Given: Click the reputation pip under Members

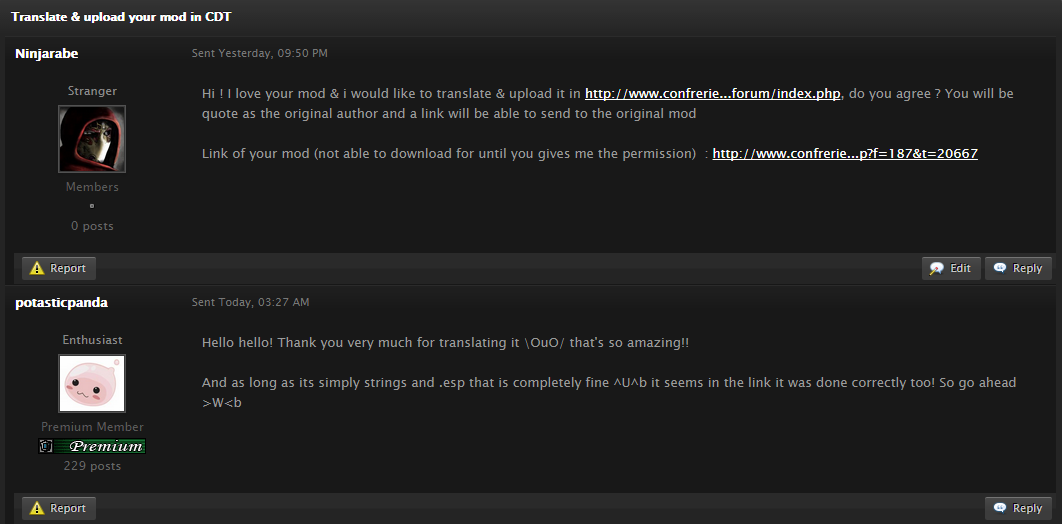Looking at the screenshot, I should 92,206.
